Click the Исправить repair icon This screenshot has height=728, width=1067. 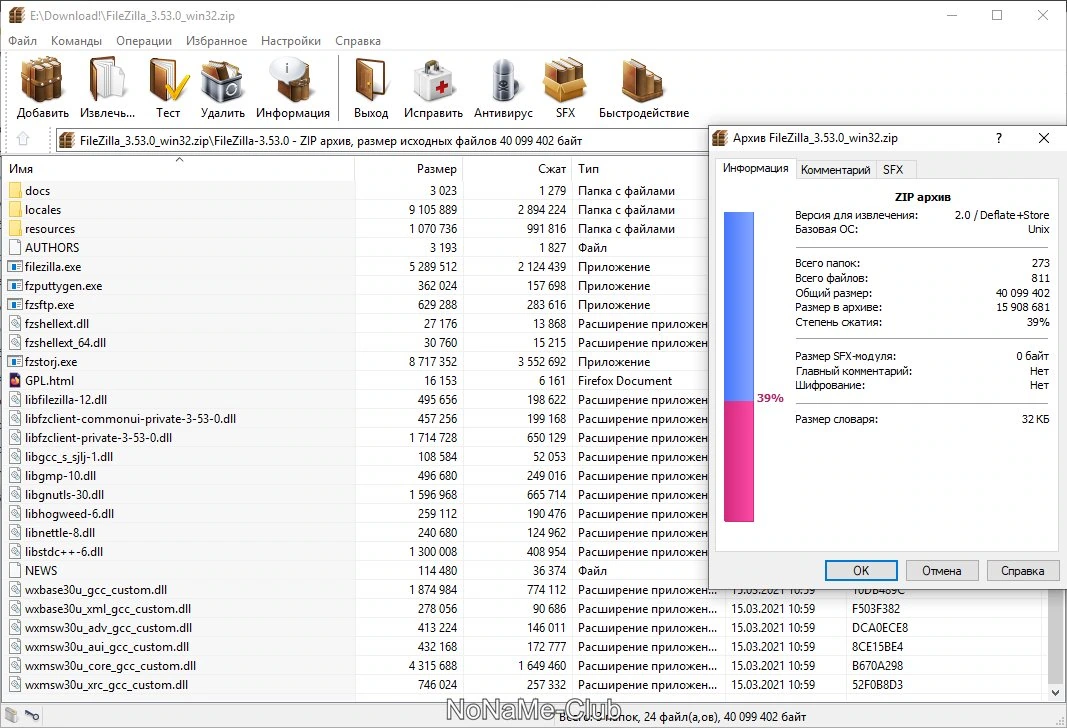point(433,80)
